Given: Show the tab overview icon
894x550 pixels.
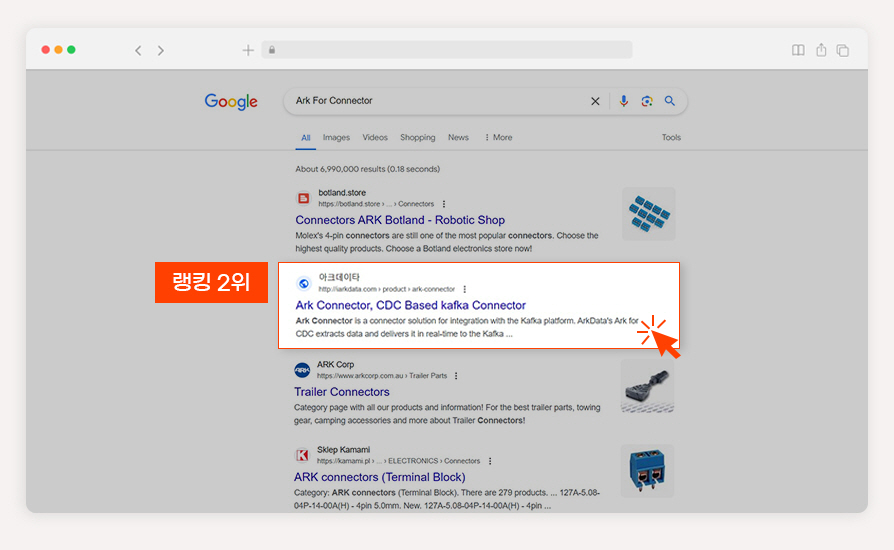Looking at the screenshot, I should [843, 50].
